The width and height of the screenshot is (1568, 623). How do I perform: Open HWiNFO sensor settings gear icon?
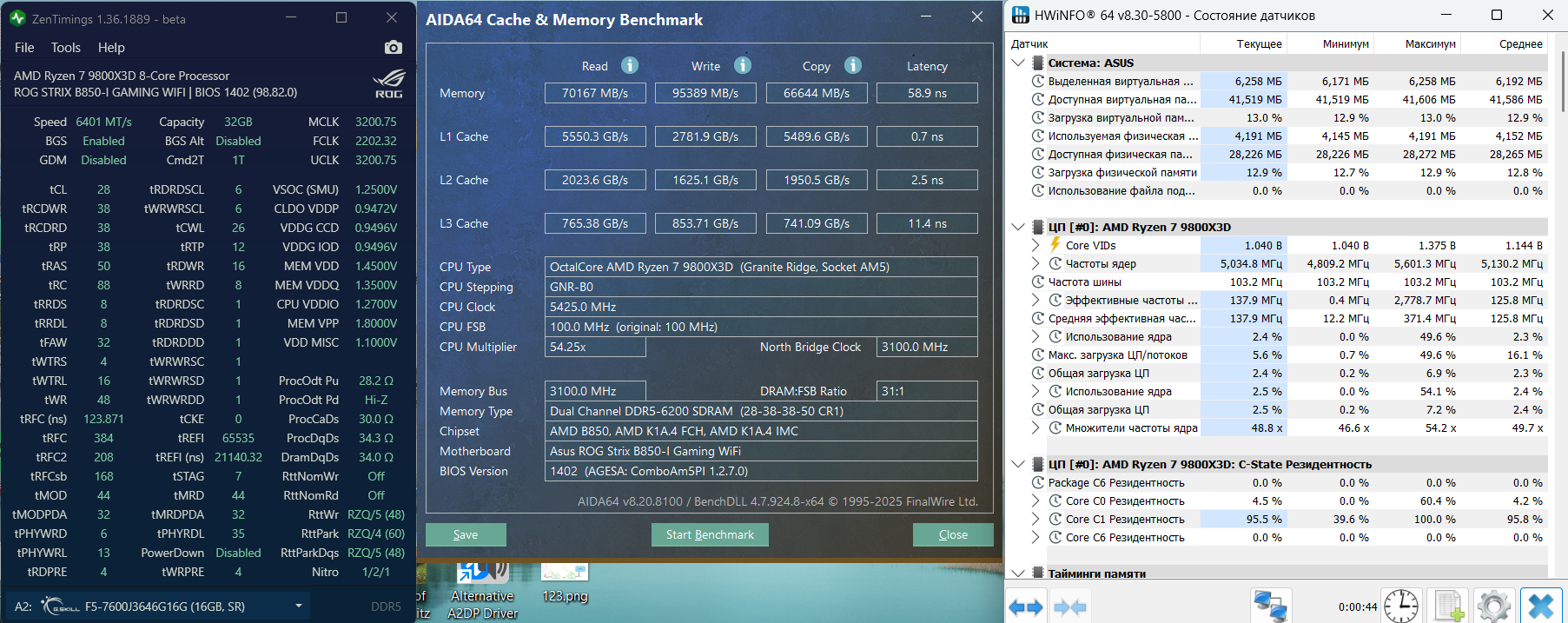[x=1494, y=606]
